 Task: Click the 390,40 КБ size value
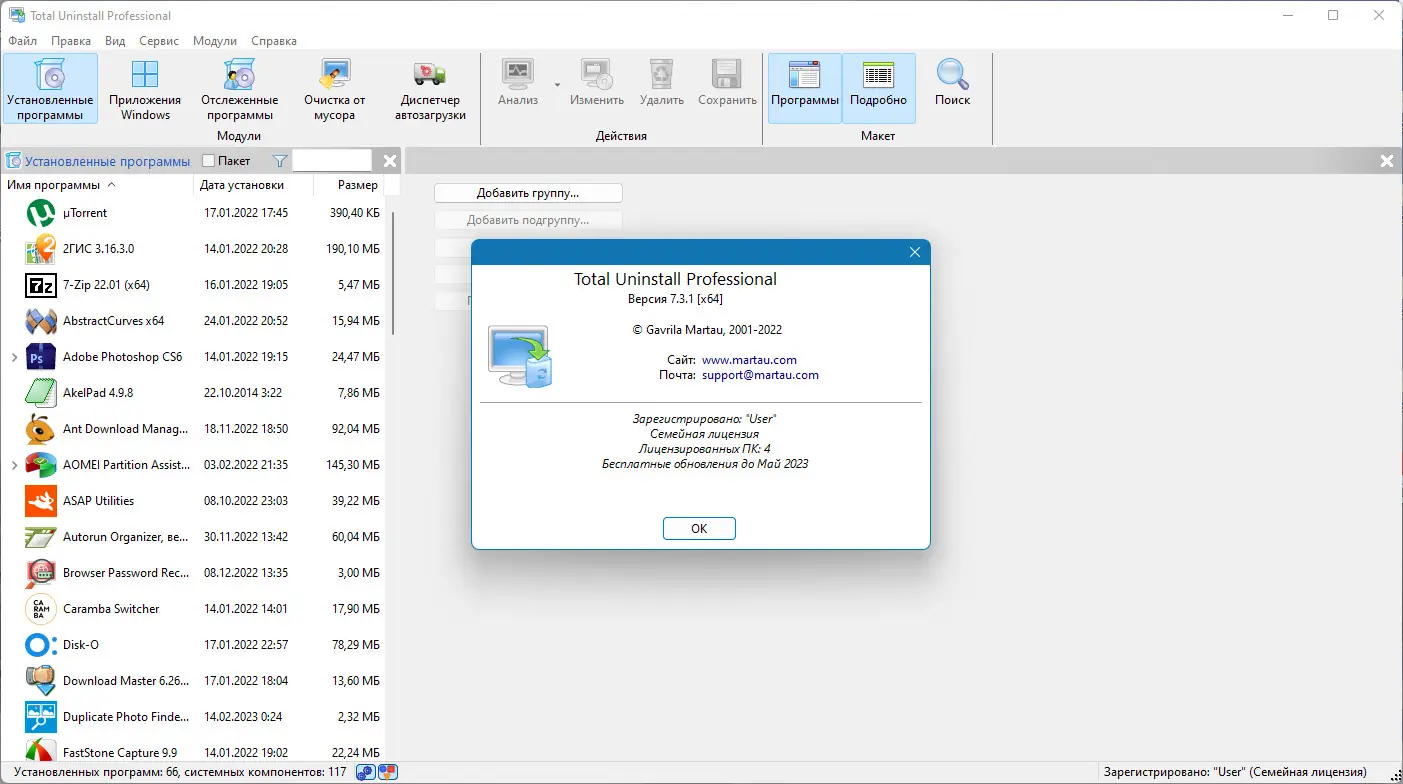tap(354, 213)
